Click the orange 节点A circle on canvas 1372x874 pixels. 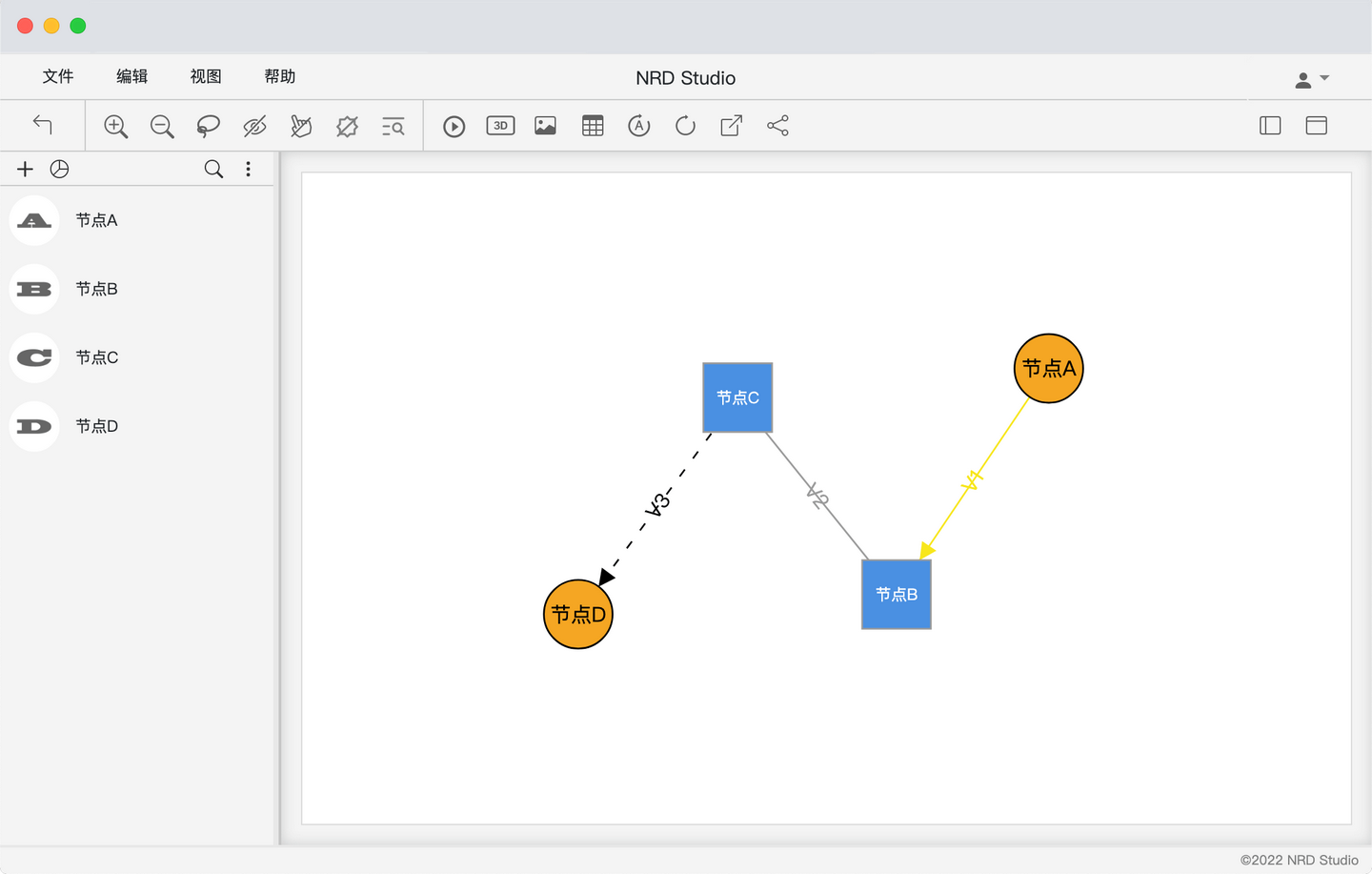coord(1048,368)
